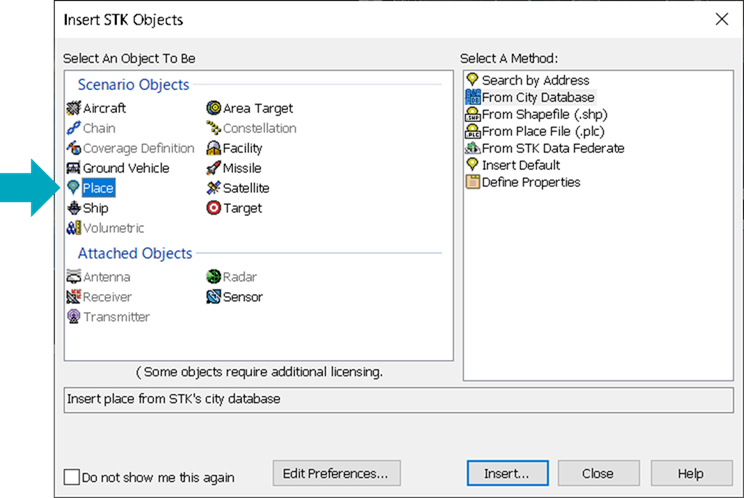Select 'From City Database' method text
The image size is (744, 498).
pos(538,97)
